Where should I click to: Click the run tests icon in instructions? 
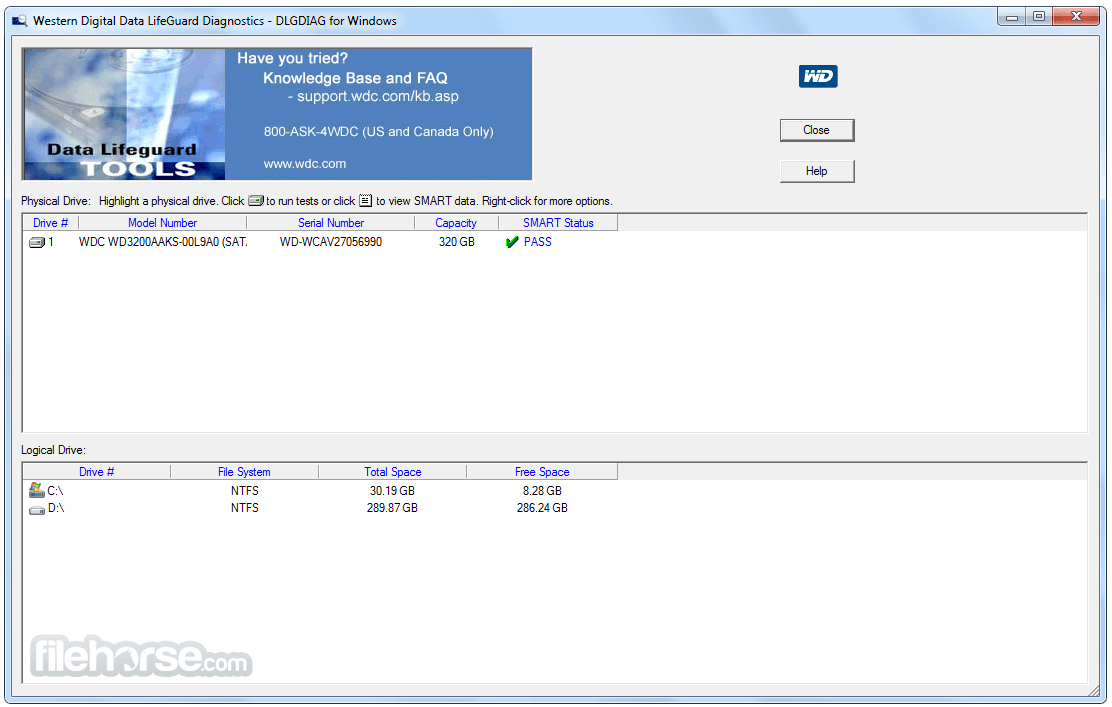click(x=255, y=201)
